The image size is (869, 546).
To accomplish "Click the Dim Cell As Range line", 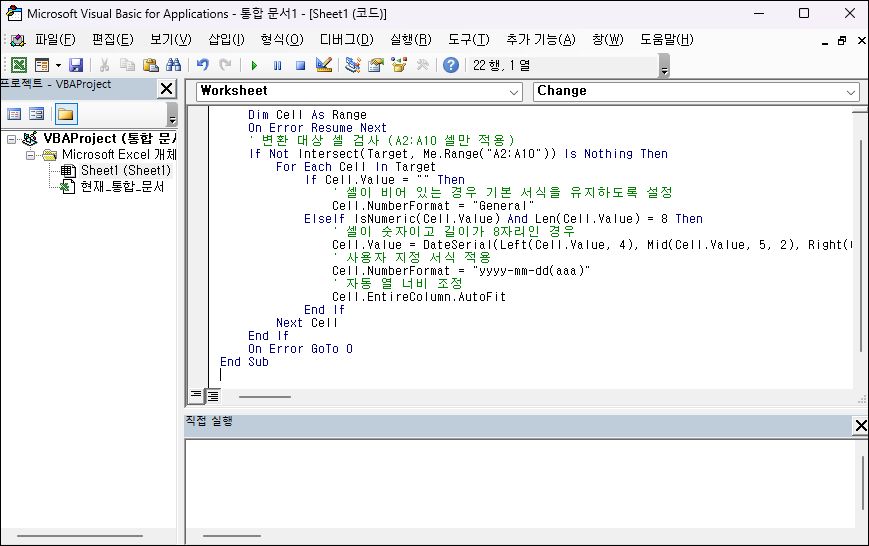I will (x=307, y=115).
